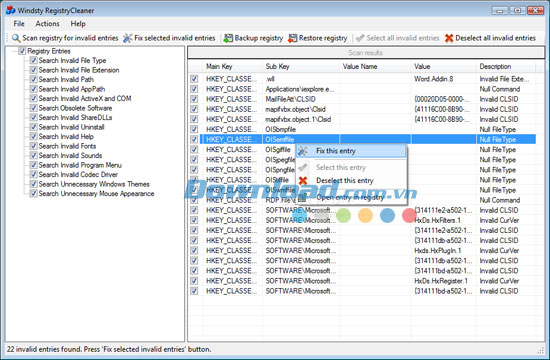This screenshot has height=360, width=550.
Task: Click Deselect all invalid entries label
Action: [x=495, y=38]
